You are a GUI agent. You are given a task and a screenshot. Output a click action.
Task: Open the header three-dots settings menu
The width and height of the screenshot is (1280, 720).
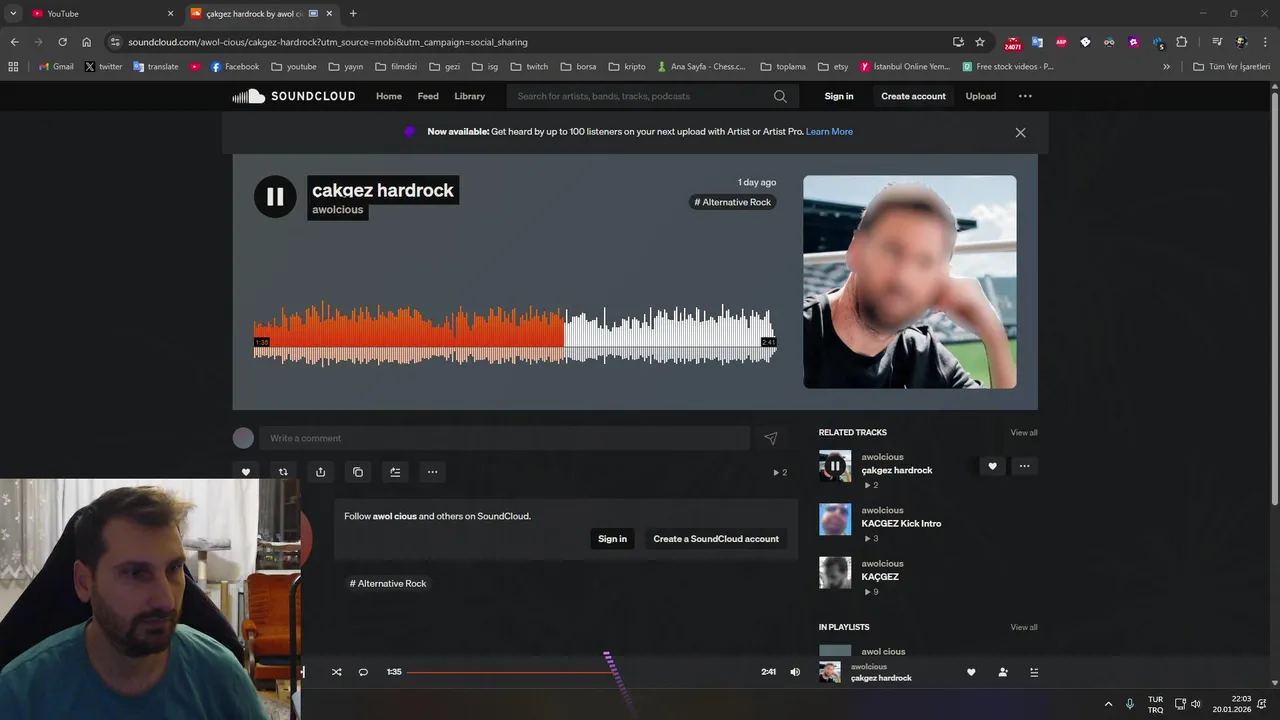pos(1025,96)
